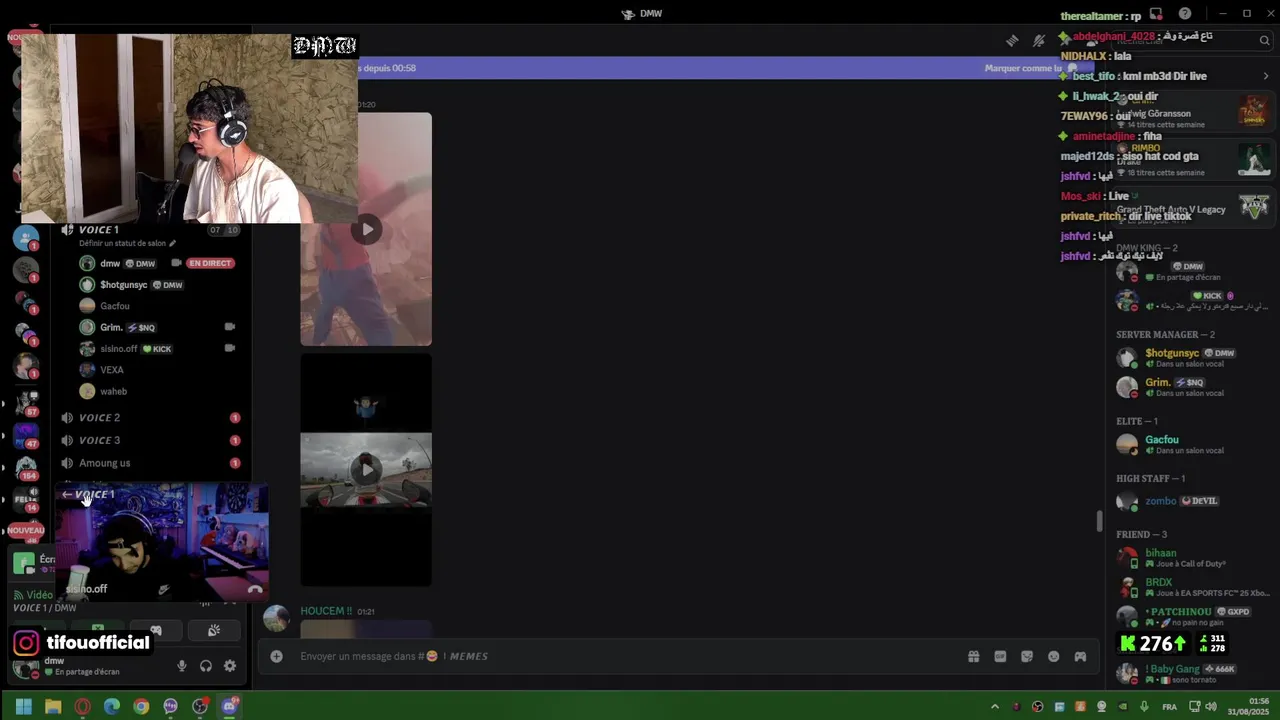Expand the system tray hidden icons chevron
Screen dimensions: 1280x720
tap(995, 706)
